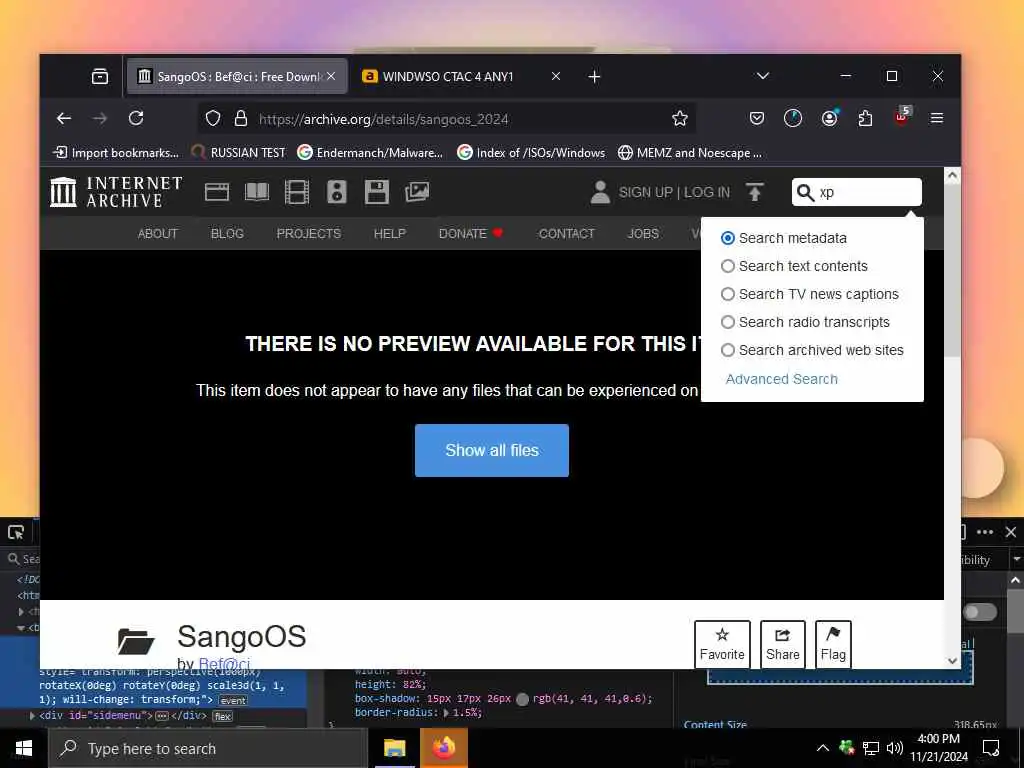Open the Pocket save icon
Viewport: 1024px width, 768px height.
tap(757, 118)
